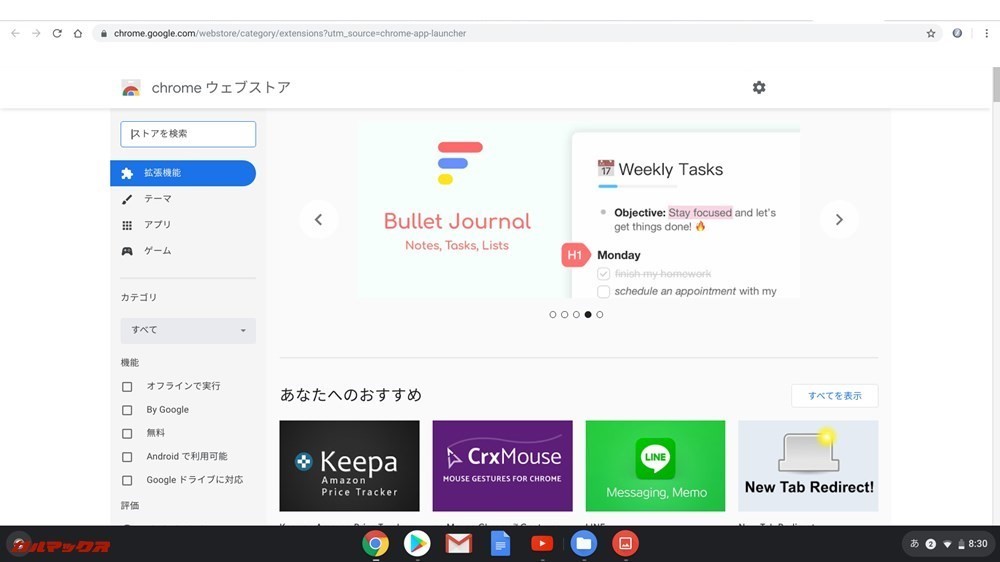Toggle Google ドライブに対応 checkbox
Screen dimensions: 1000x562
click(128, 480)
